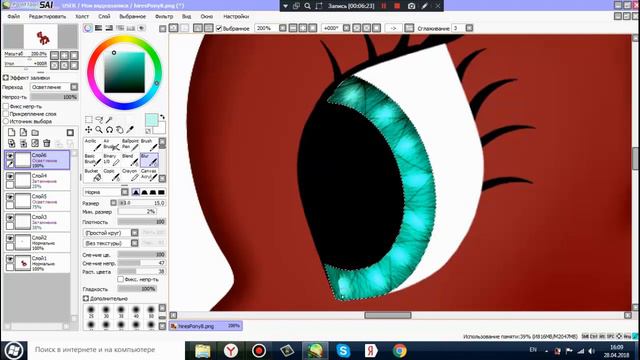Select the flattest brush edge shape
This screenshot has width=640, height=360.
162,192
